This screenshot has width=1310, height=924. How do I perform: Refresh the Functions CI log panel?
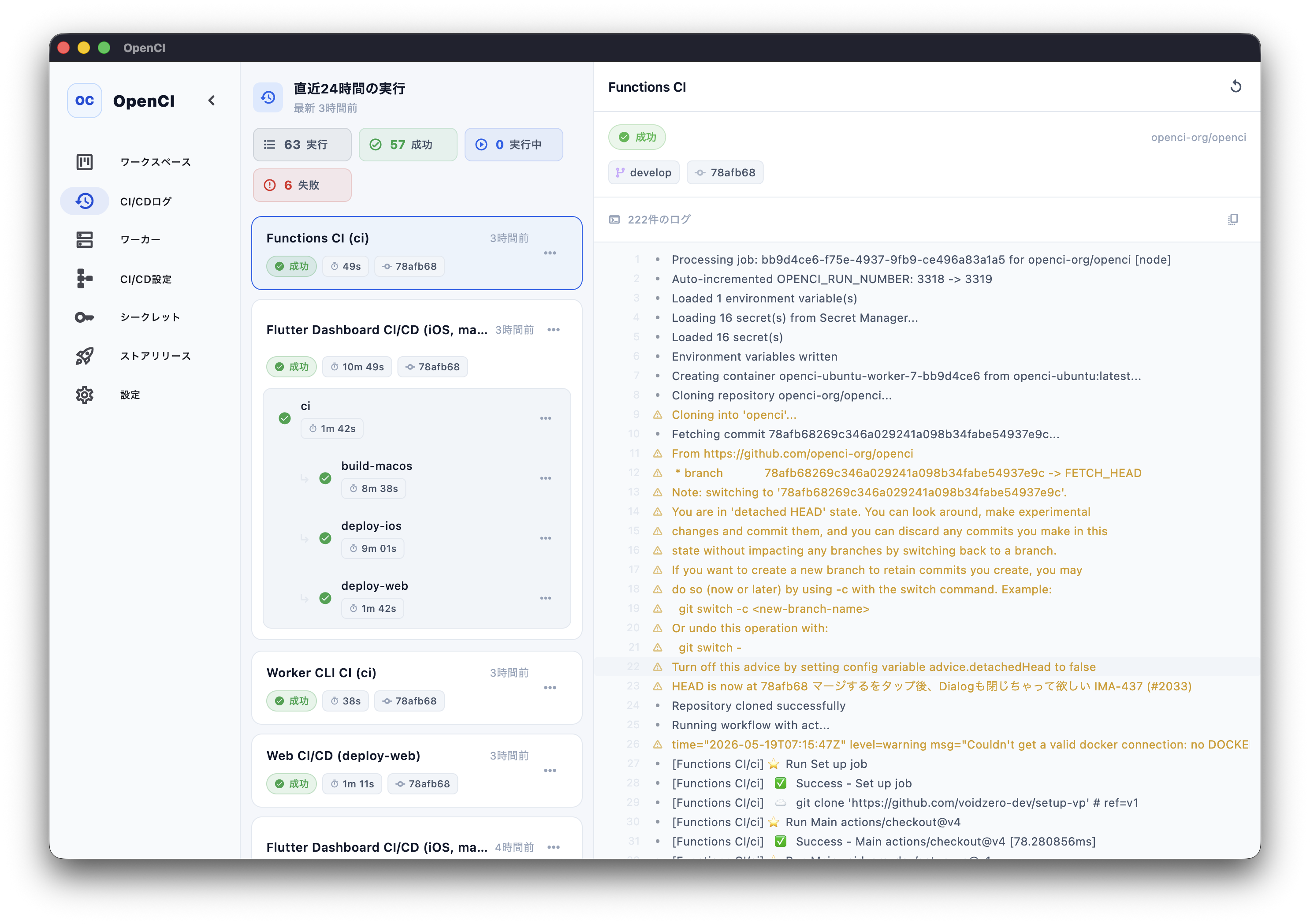tap(1236, 87)
